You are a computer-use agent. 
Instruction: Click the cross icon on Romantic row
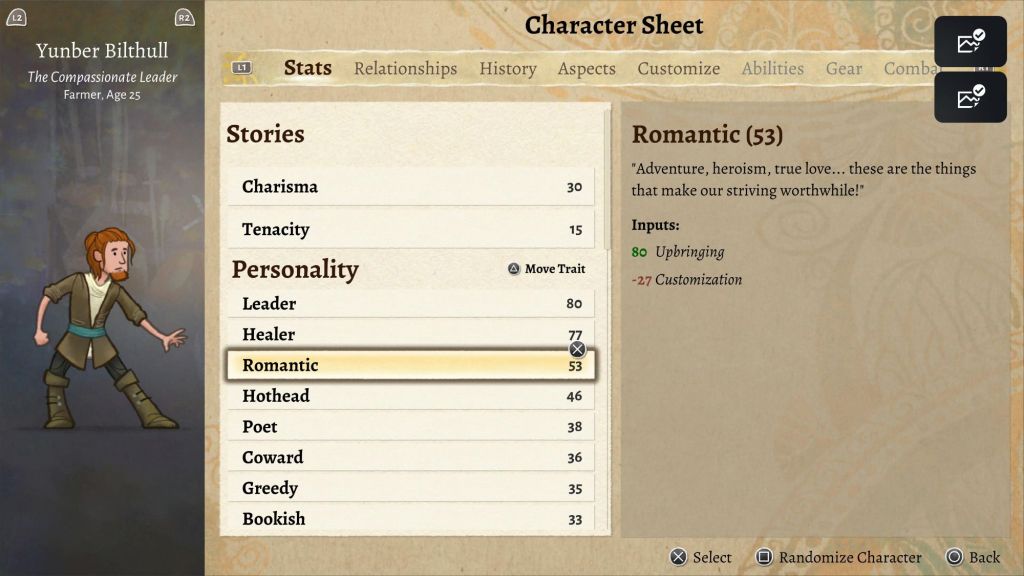(x=577, y=349)
